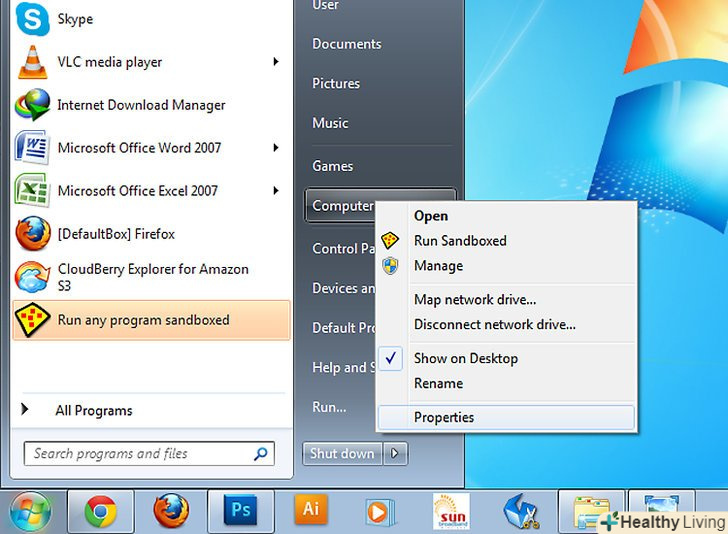Open Games in the Start menu
728x534 pixels.
click(332, 166)
